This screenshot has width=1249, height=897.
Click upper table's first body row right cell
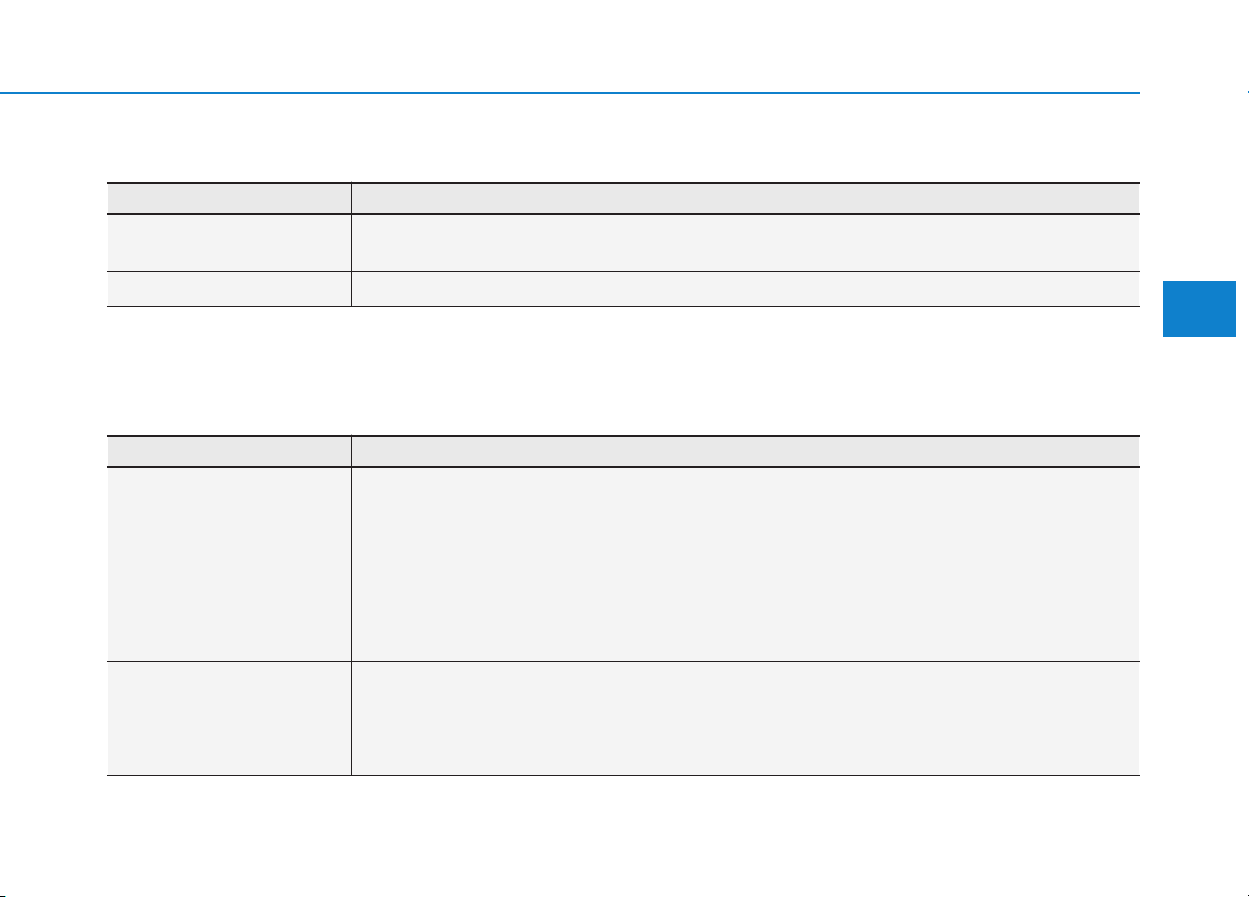point(746,242)
